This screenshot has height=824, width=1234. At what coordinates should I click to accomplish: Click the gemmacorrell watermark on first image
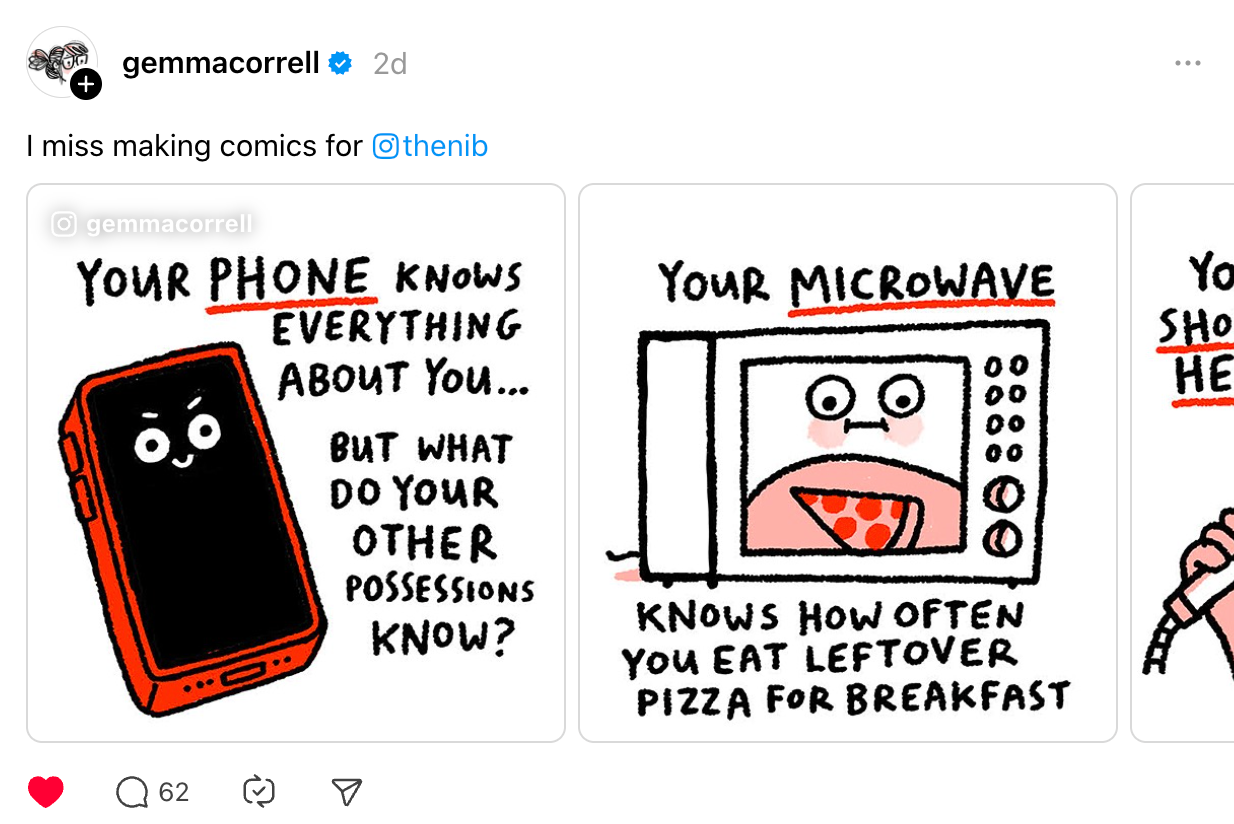click(152, 224)
